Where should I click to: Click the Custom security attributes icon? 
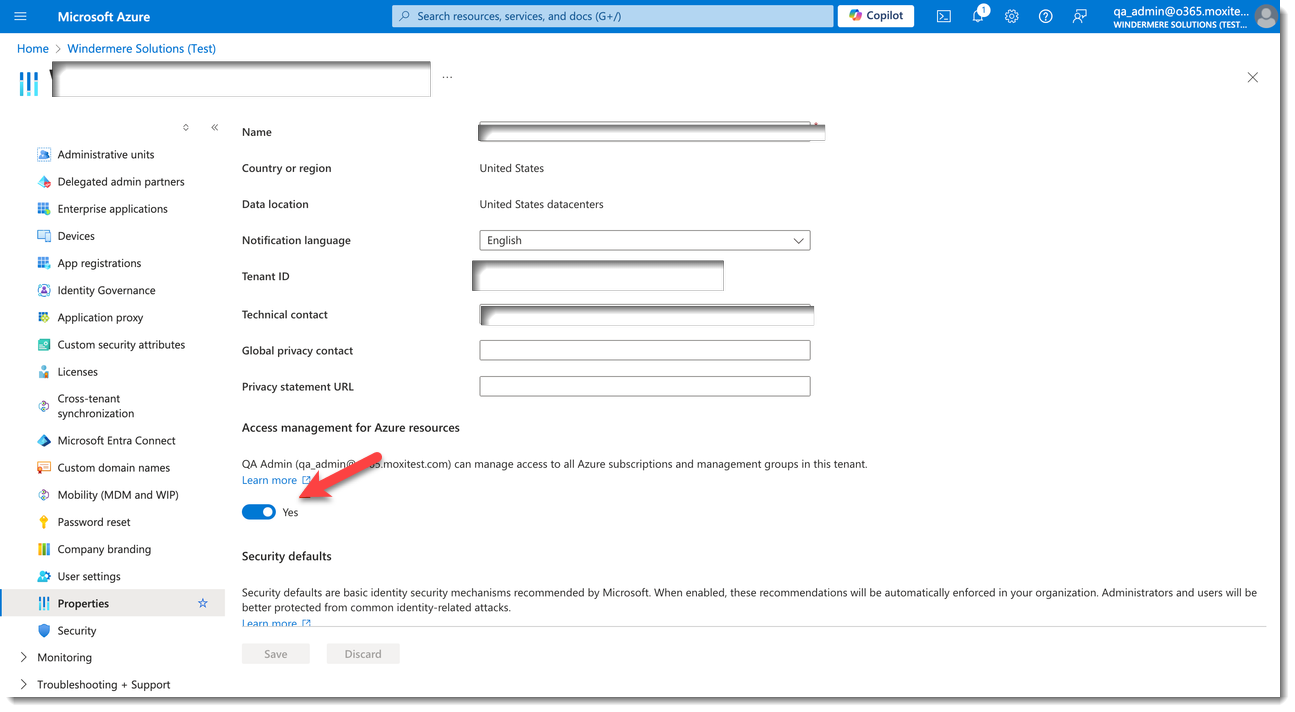coord(44,344)
